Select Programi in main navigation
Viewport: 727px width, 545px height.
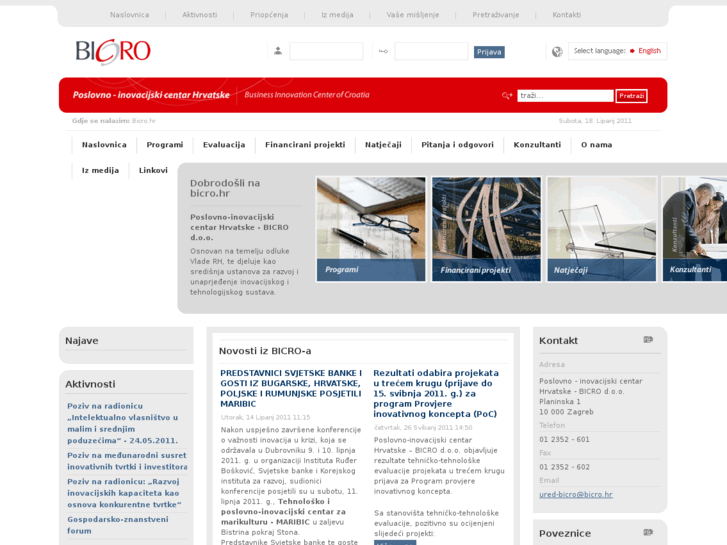tap(165, 145)
